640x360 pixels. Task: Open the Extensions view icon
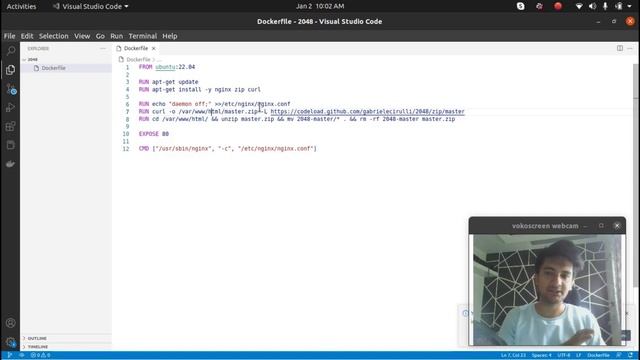click(11, 126)
